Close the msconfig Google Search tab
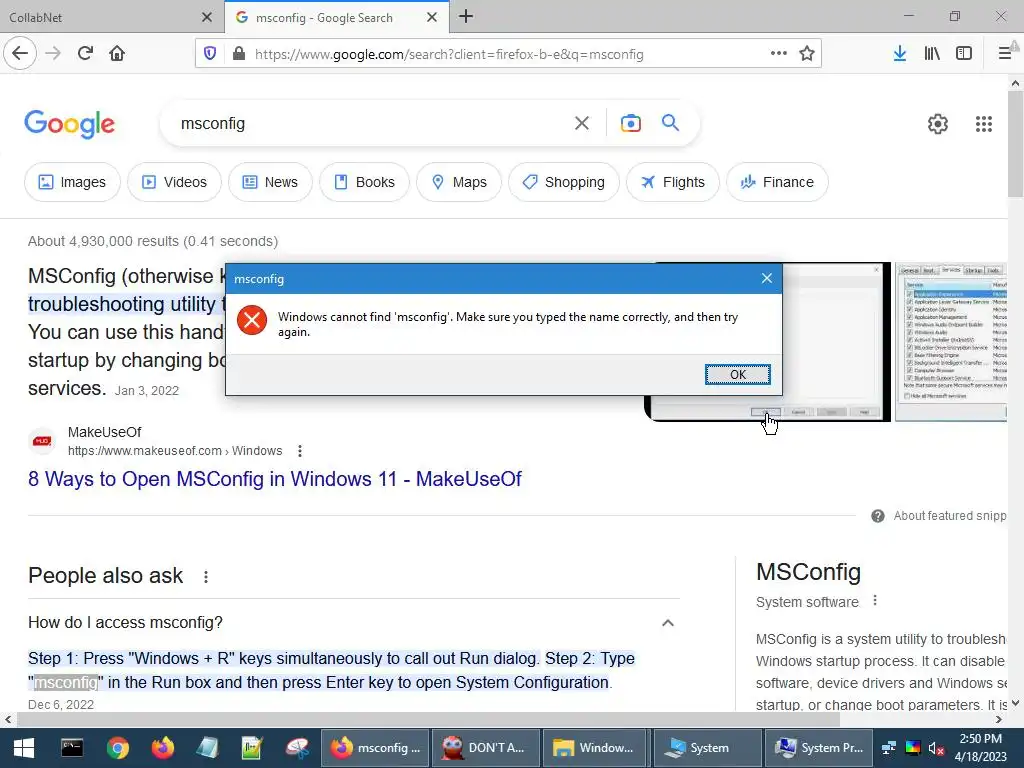1024x768 pixels. (432, 18)
